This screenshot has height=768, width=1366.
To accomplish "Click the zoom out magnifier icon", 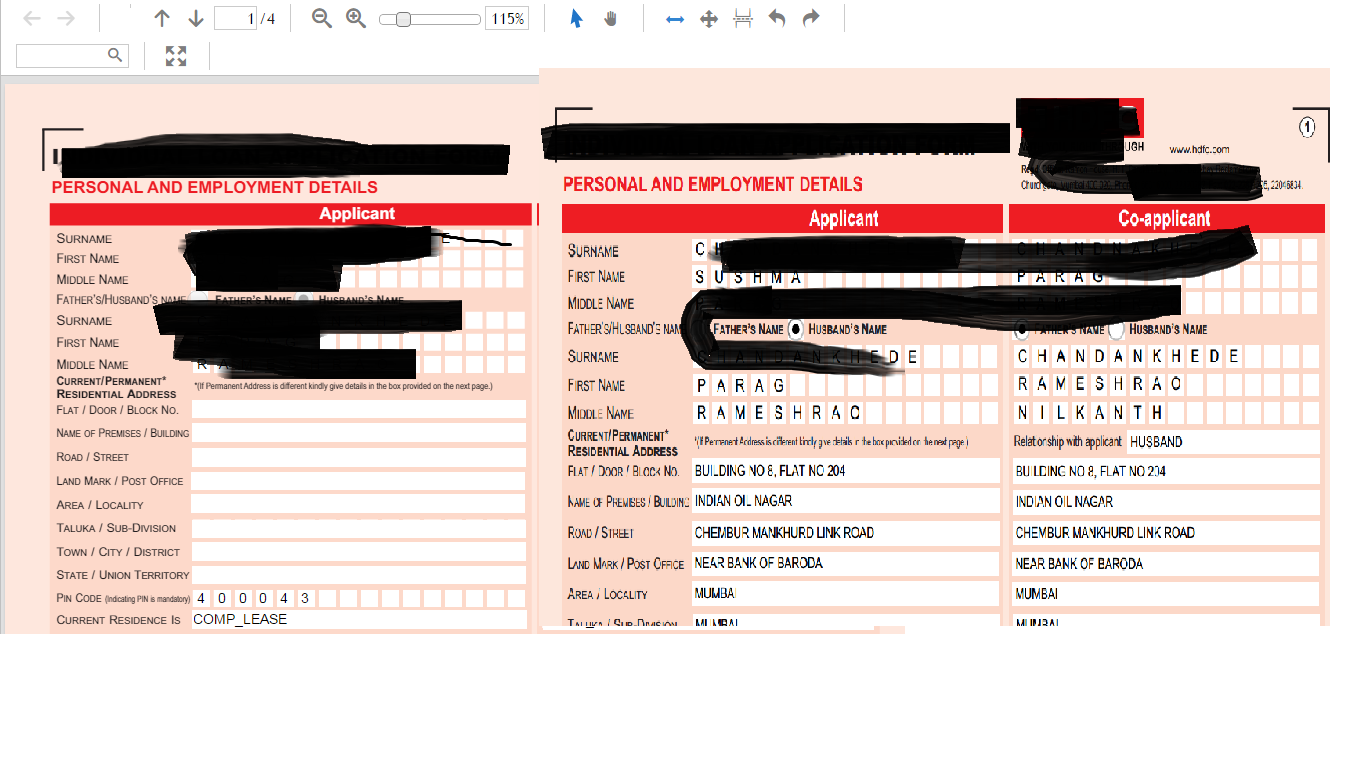I will tap(321, 19).
